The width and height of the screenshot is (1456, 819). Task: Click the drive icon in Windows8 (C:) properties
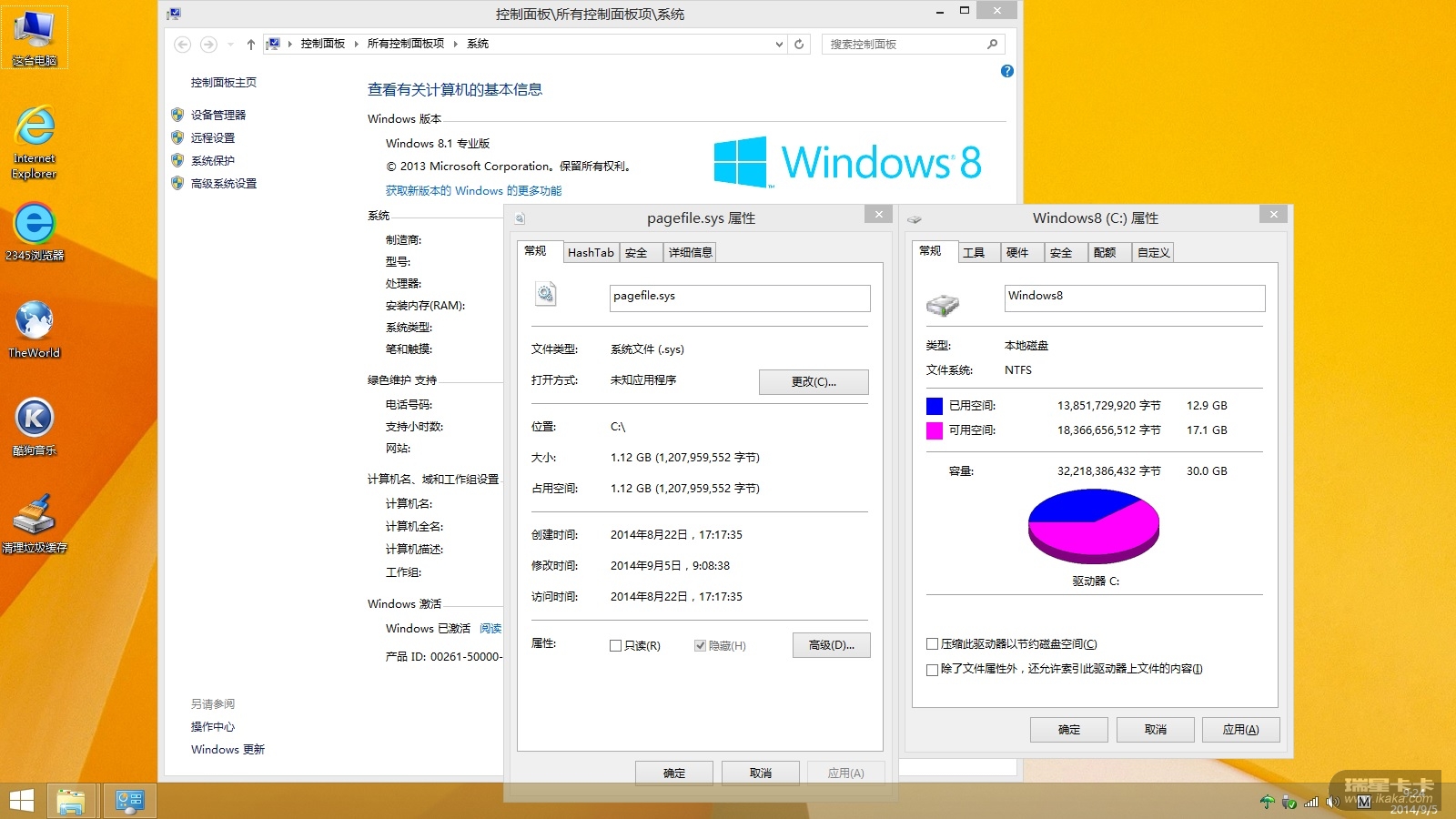click(x=943, y=305)
